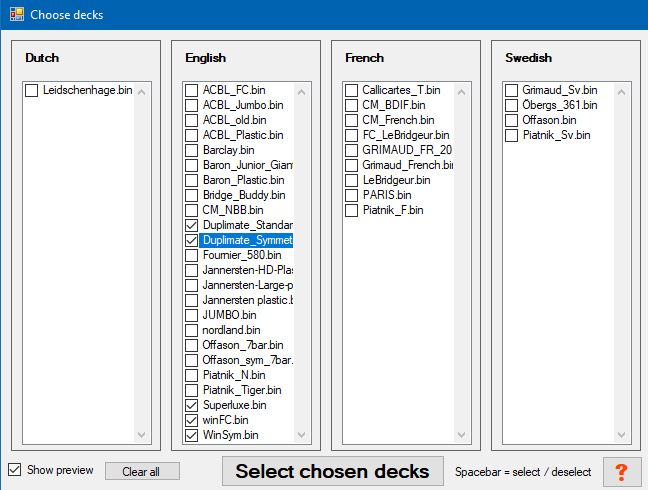Check the LeBridgeur.bin French deck

351,180
